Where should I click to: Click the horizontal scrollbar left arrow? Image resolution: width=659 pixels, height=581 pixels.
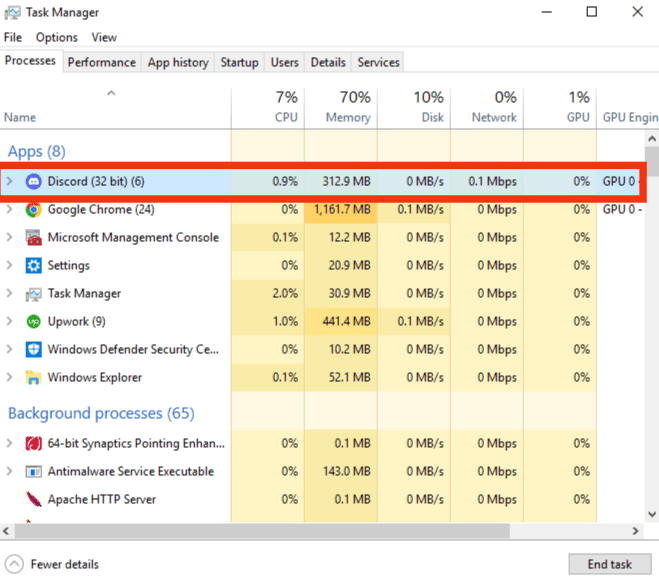point(6,531)
